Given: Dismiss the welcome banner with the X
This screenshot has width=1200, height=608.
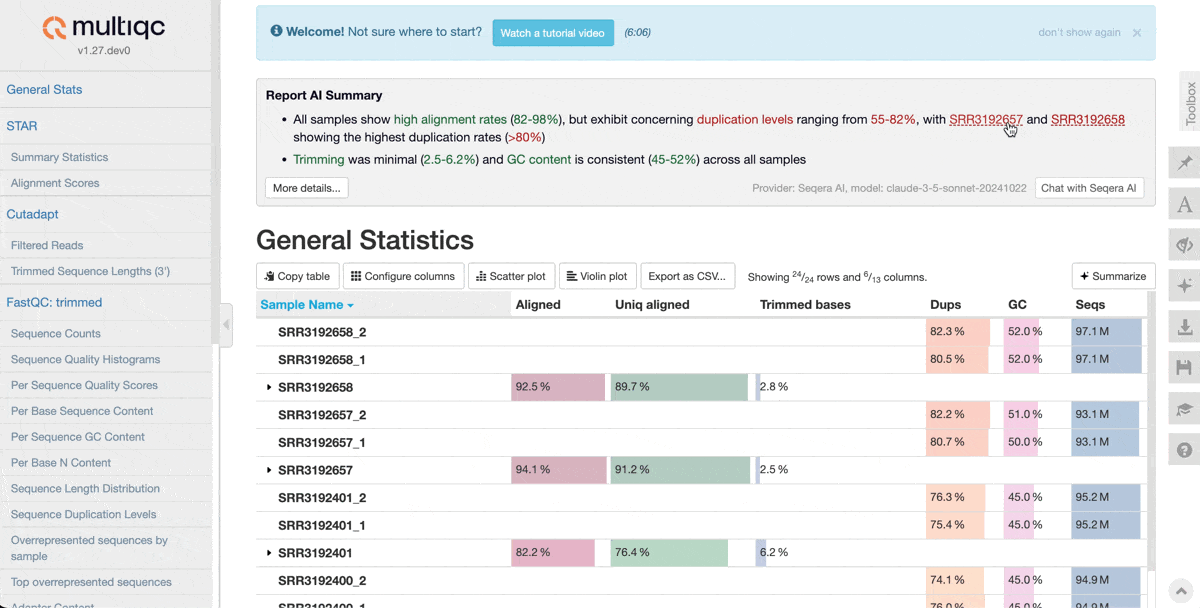Looking at the screenshot, I should click(x=1136, y=32).
